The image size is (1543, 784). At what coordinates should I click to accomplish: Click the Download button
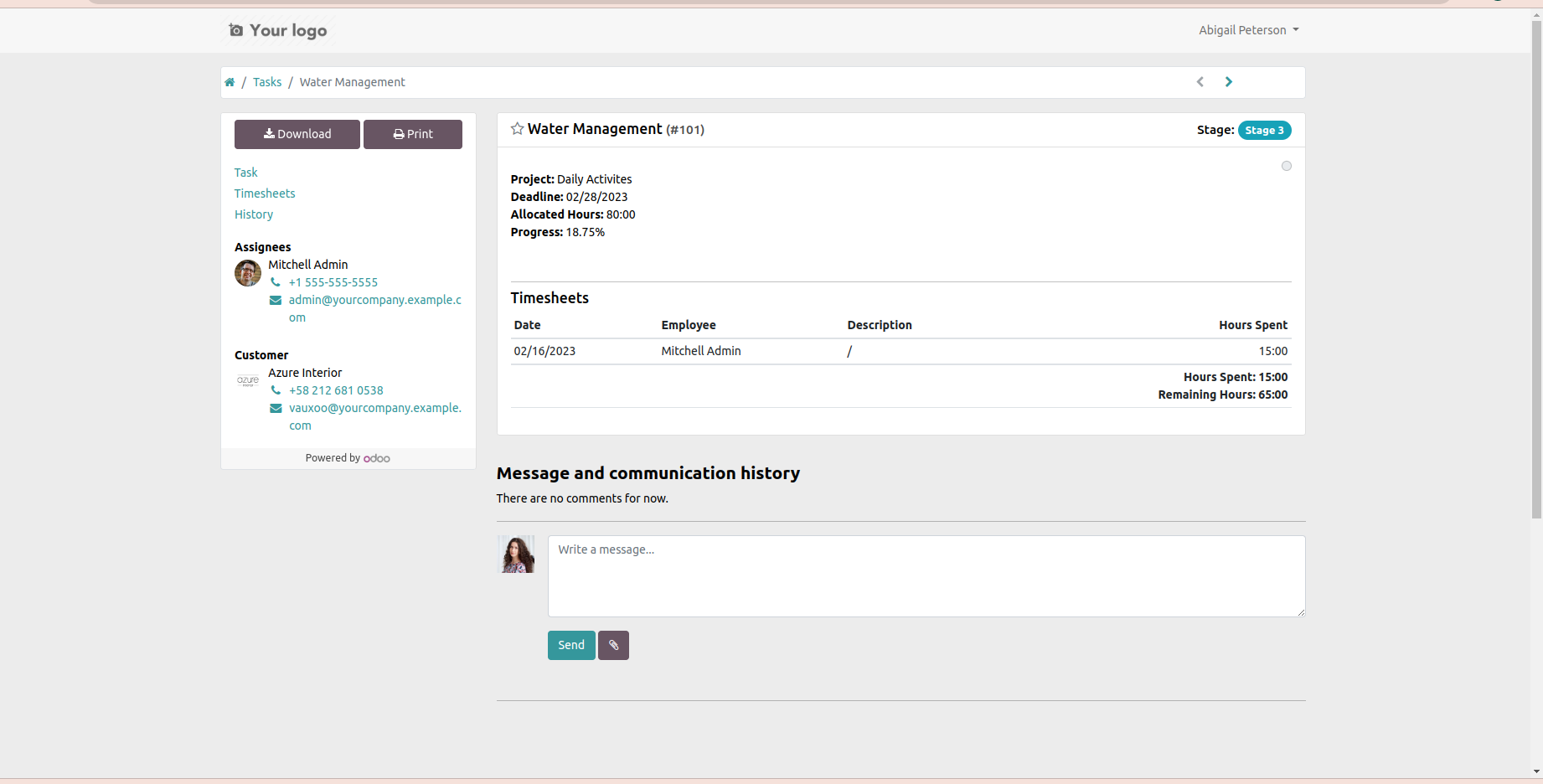pyautogui.click(x=297, y=134)
